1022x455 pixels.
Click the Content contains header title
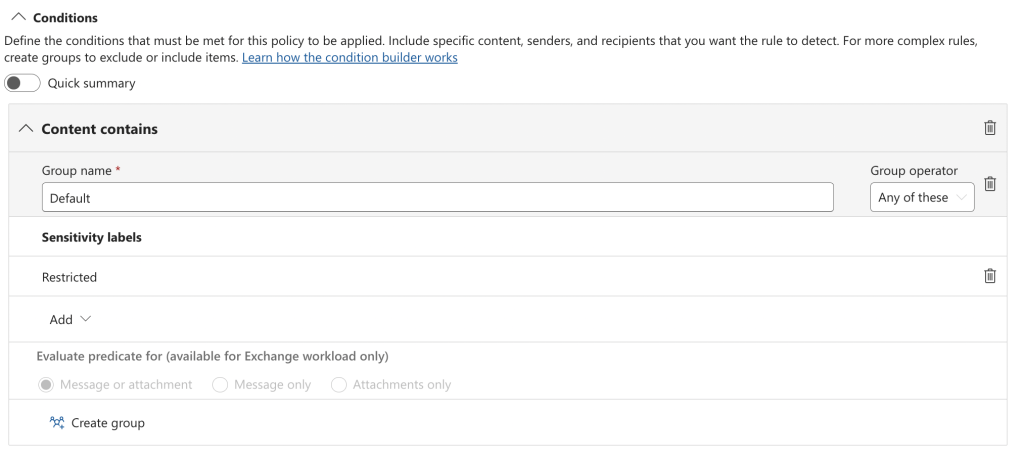pos(99,129)
